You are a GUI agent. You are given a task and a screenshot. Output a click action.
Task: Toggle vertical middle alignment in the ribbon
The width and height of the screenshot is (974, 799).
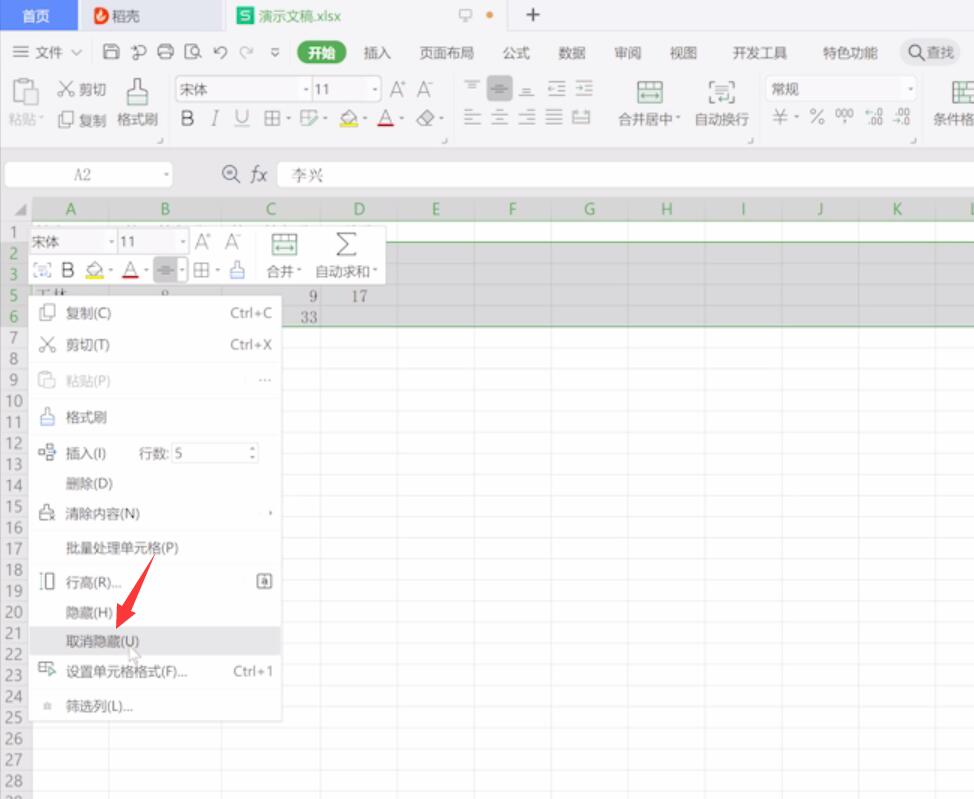pos(499,89)
